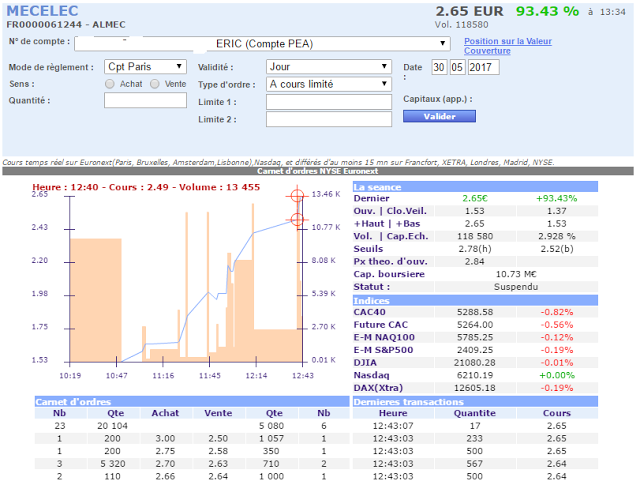
Task: Click the Achat price 3.00 in order book
Action: click(x=165, y=439)
